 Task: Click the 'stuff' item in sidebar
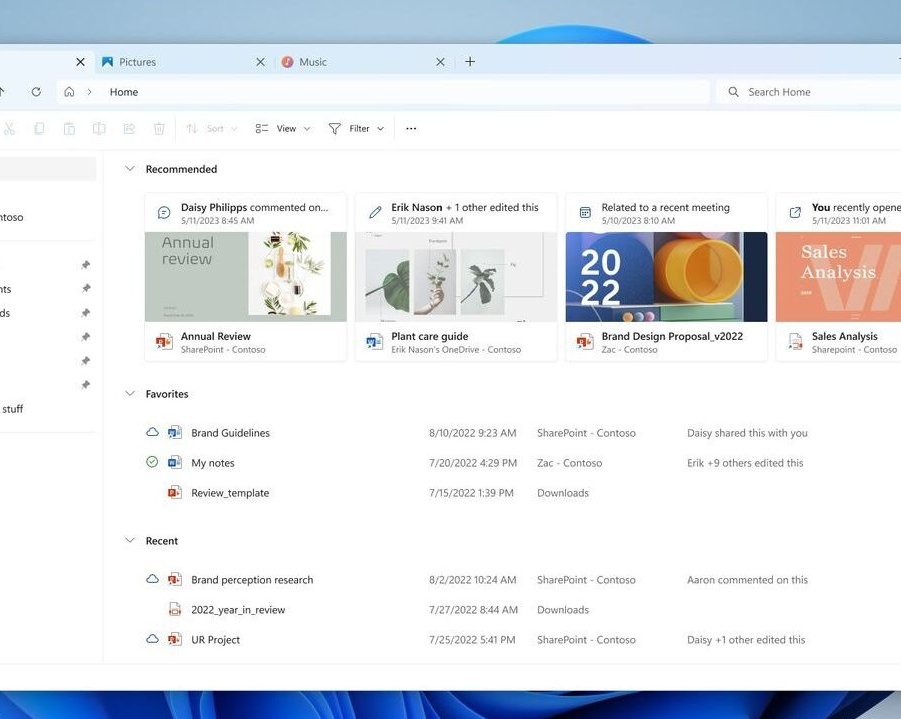pyautogui.click(x=13, y=409)
